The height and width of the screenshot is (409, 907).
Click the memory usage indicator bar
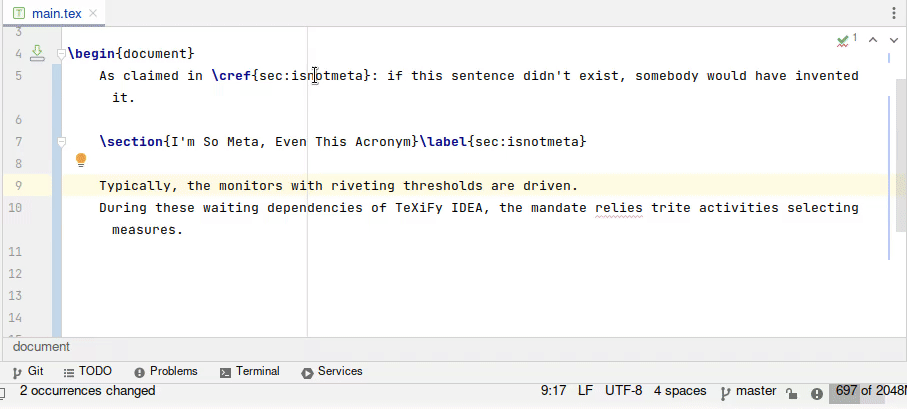pos(867,391)
